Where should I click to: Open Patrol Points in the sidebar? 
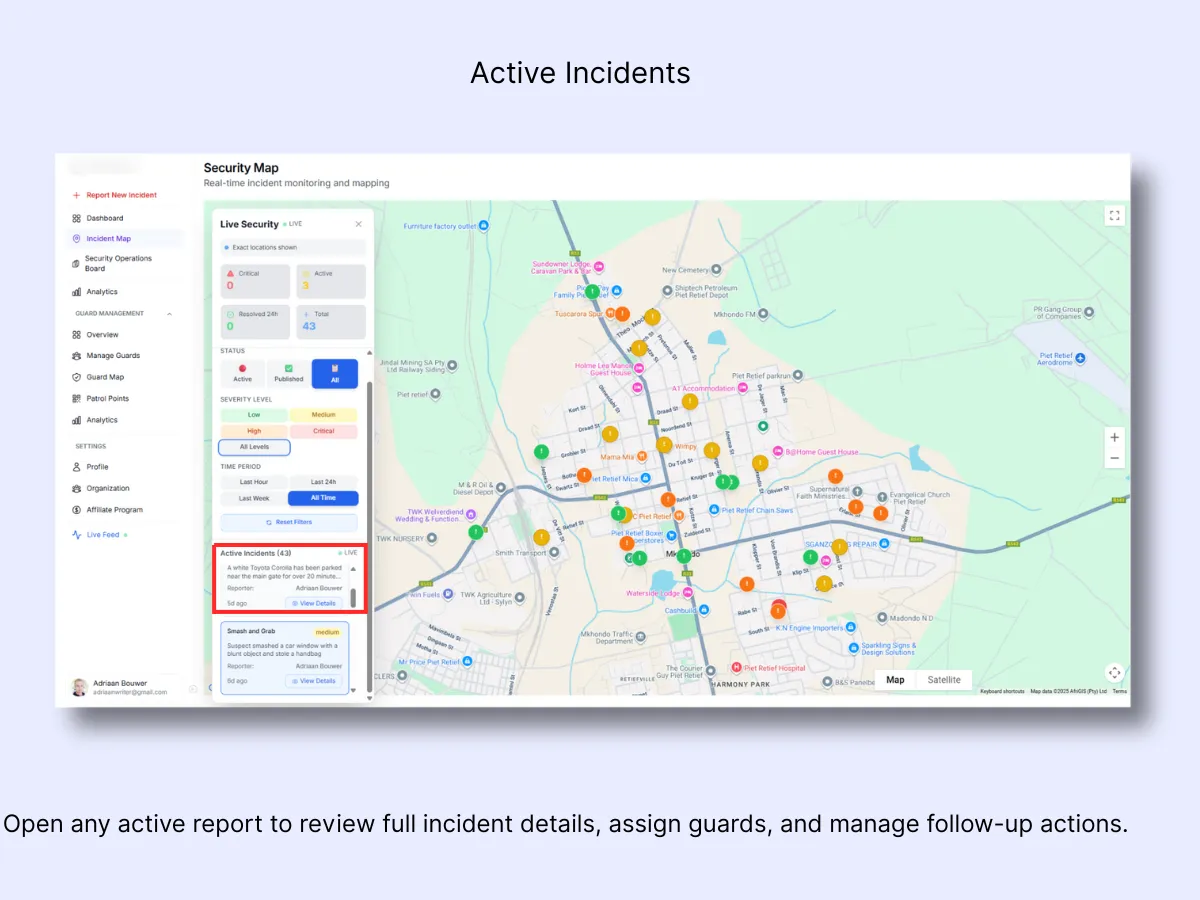coord(113,398)
